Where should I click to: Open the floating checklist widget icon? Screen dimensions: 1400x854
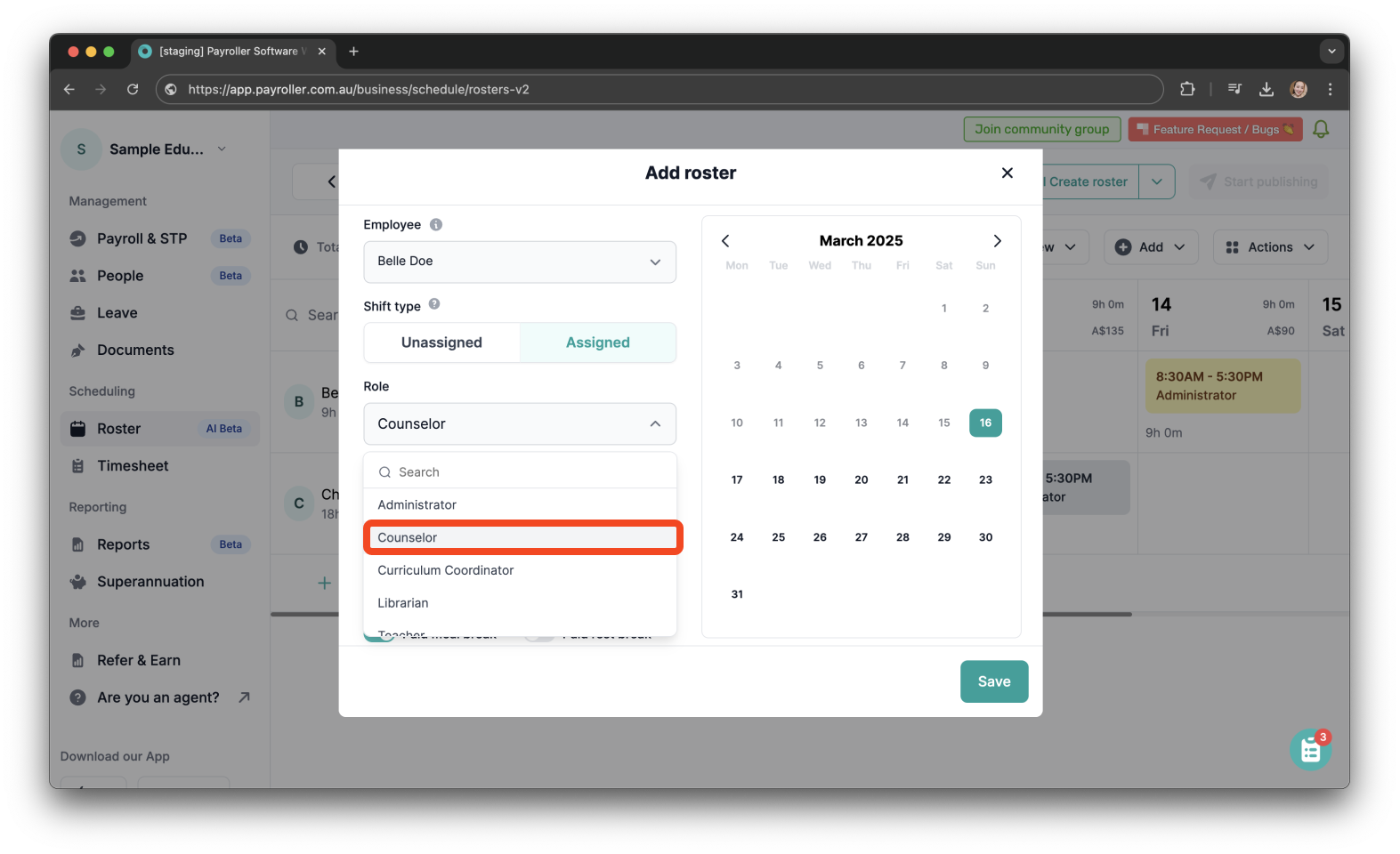(x=1311, y=750)
